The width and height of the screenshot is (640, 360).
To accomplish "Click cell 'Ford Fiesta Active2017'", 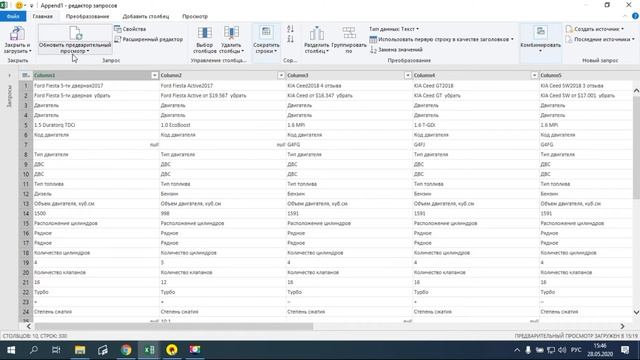I will click(x=222, y=86).
